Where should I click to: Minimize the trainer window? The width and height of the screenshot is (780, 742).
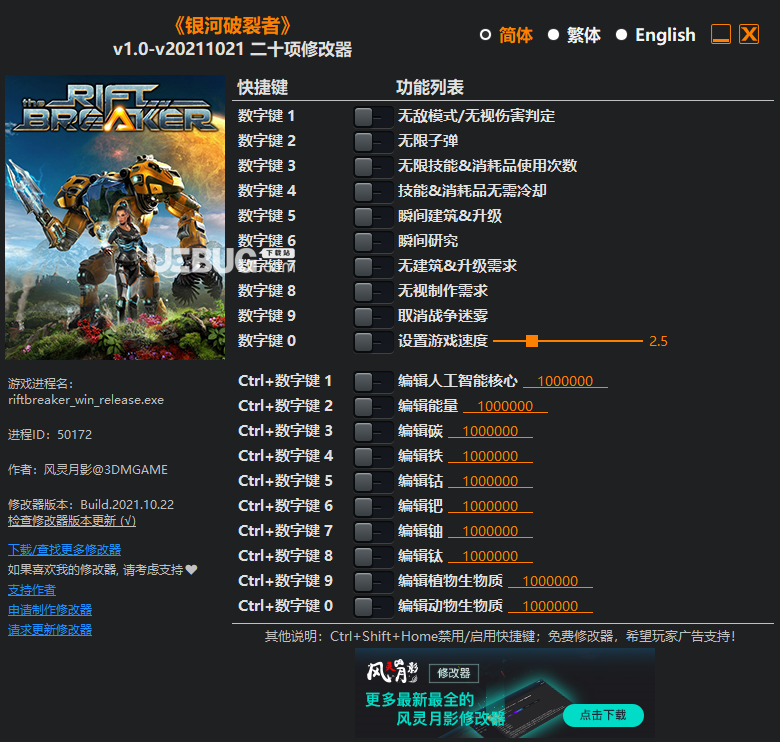tap(721, 34)
